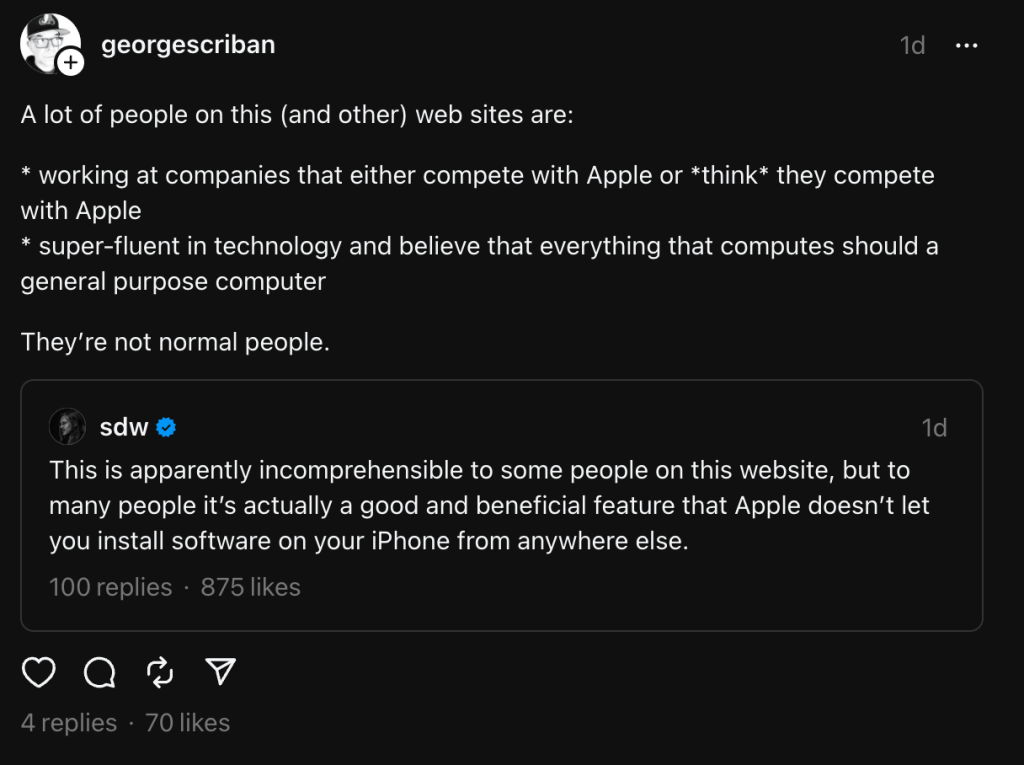Click the quoted post's 1d timestamp
The width and height of the screenshot is (1024, 765).
click(934, 428)
